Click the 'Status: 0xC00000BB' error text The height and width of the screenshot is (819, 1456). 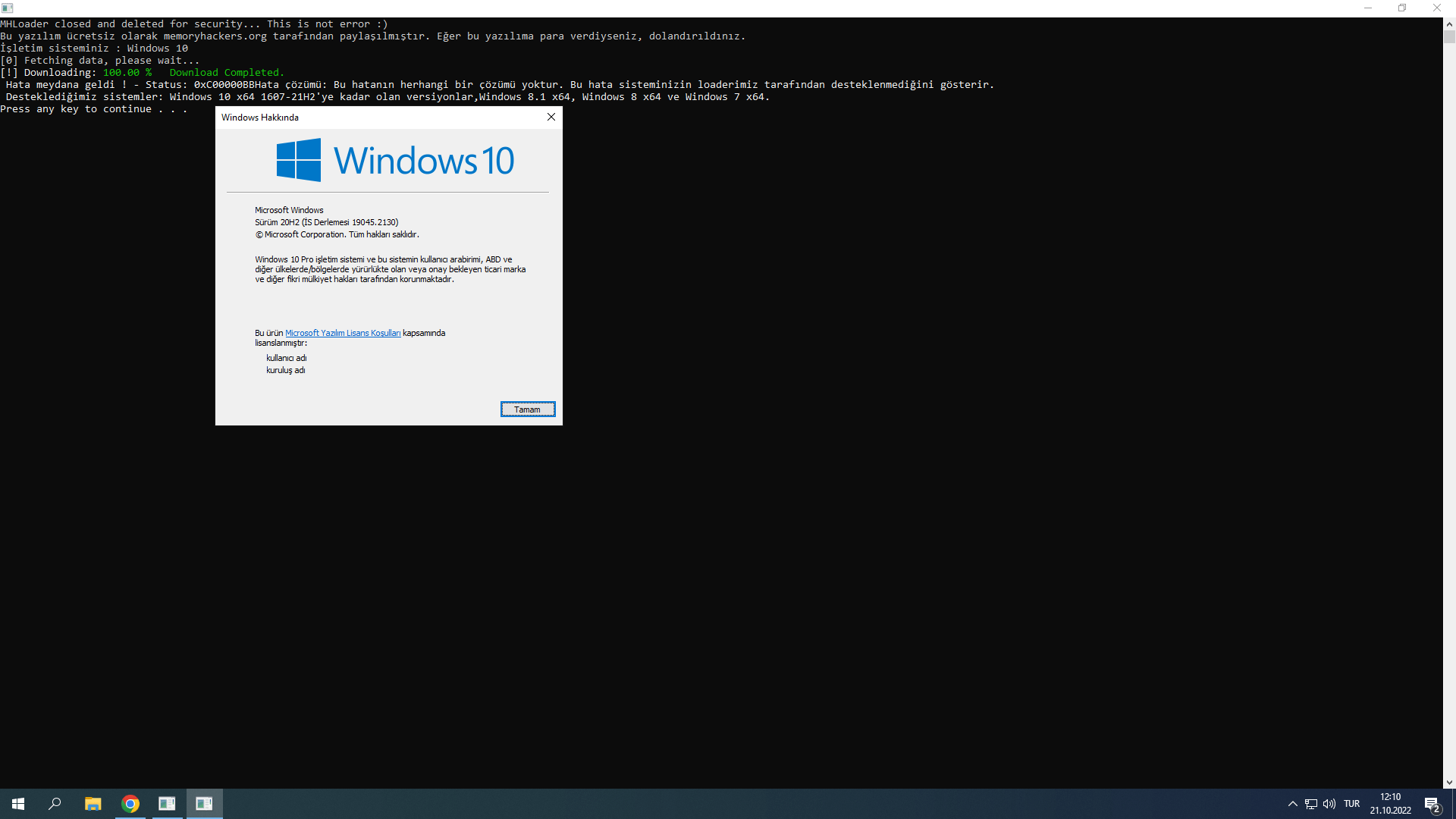click(200, 85)
